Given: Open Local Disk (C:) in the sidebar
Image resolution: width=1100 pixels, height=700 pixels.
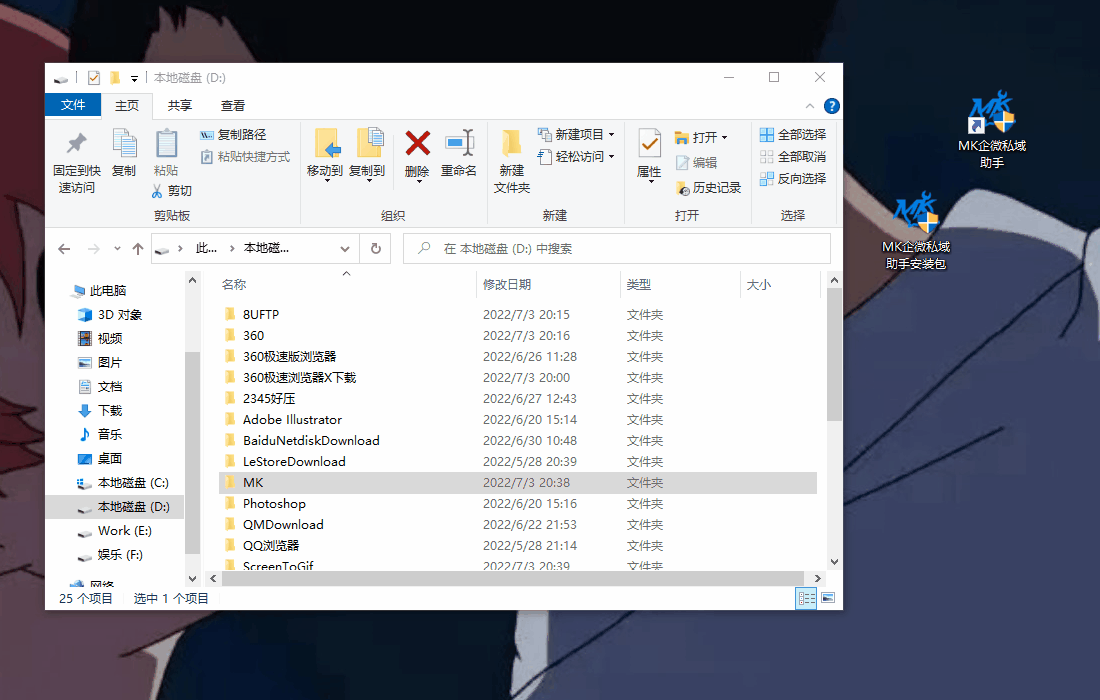Looking at the screenshot, I should (x=123, y=483).
